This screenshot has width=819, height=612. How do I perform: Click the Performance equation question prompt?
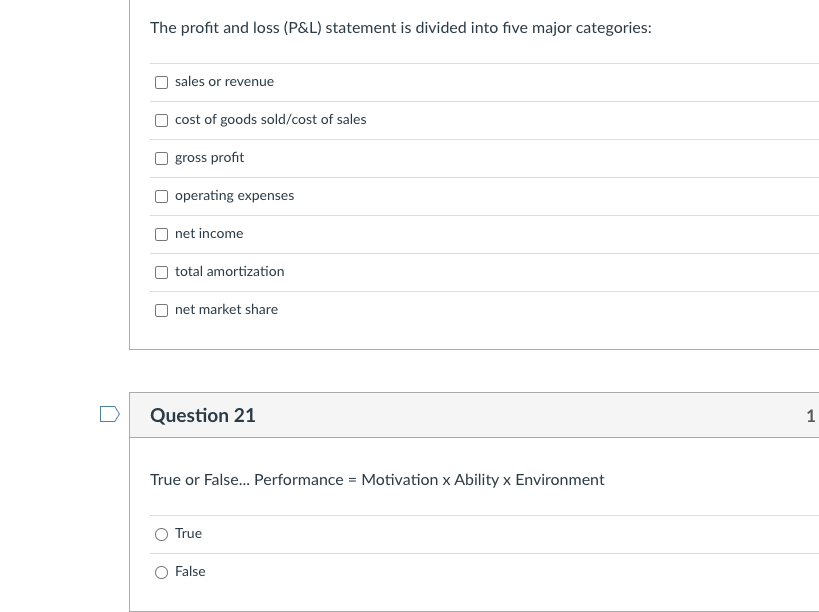click(x=377, y=479)
